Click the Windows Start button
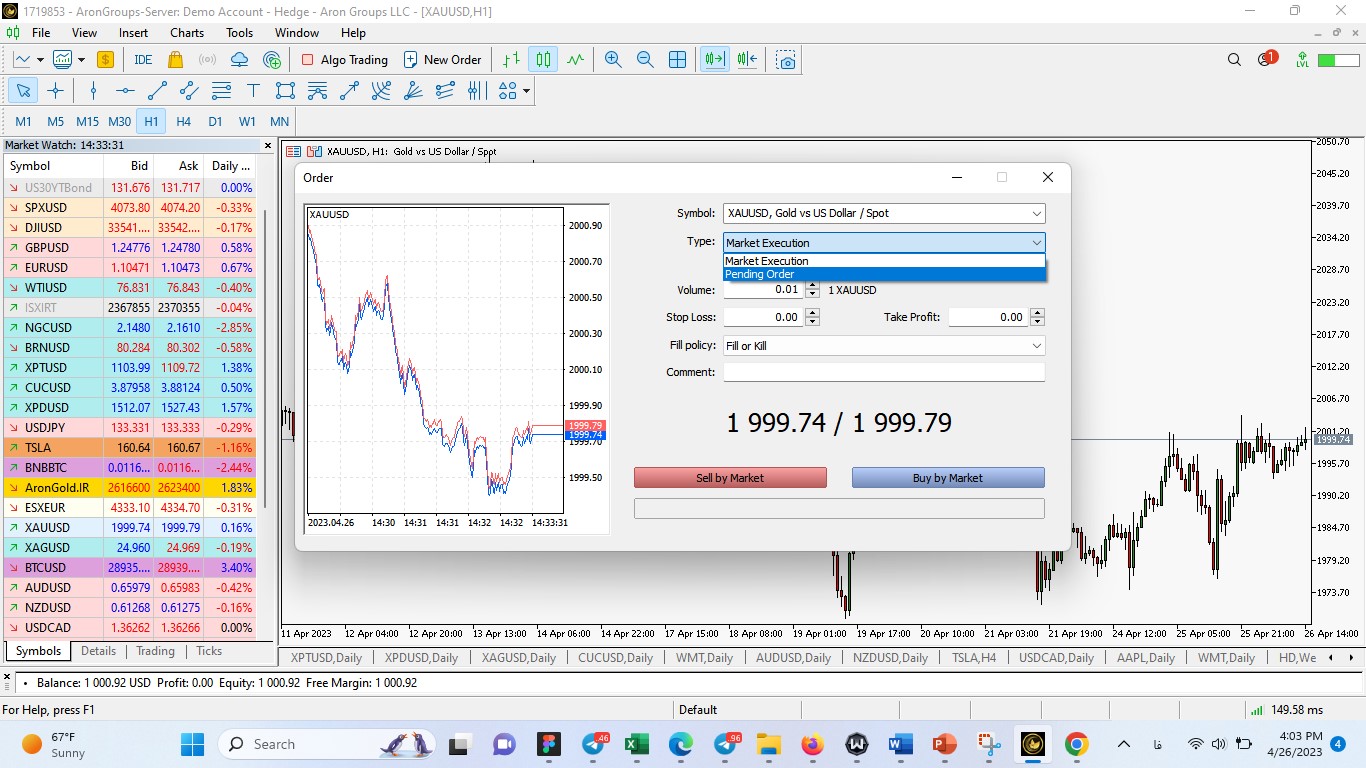 (193, 744)
